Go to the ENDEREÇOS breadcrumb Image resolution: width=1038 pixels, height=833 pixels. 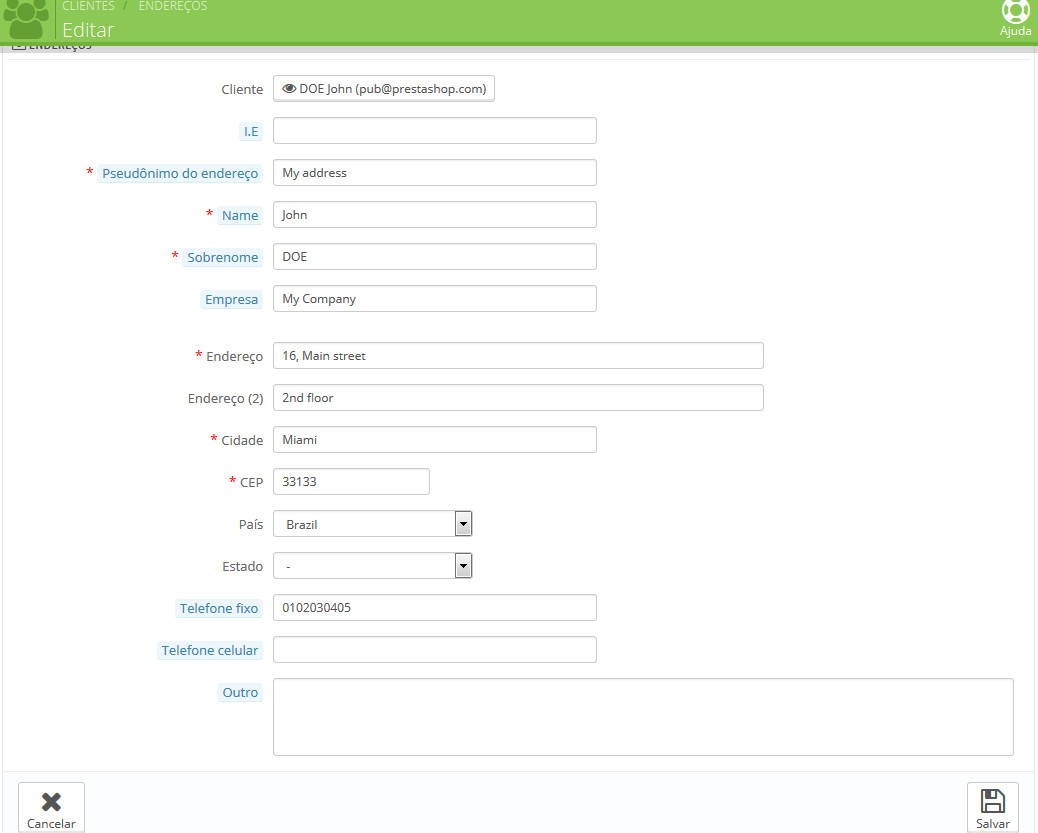173,6
